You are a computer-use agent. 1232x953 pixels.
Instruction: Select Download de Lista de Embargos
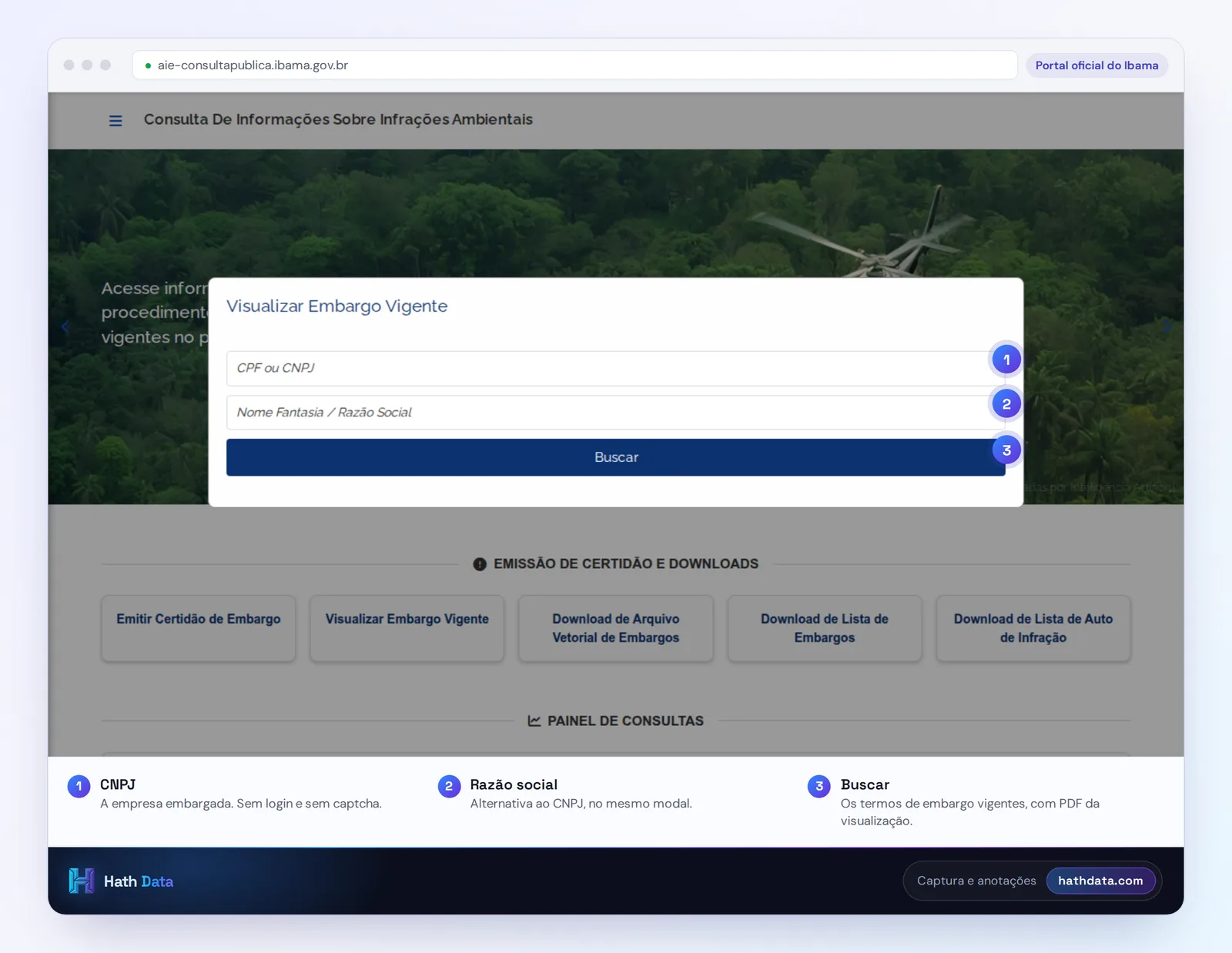pos(825,628)
